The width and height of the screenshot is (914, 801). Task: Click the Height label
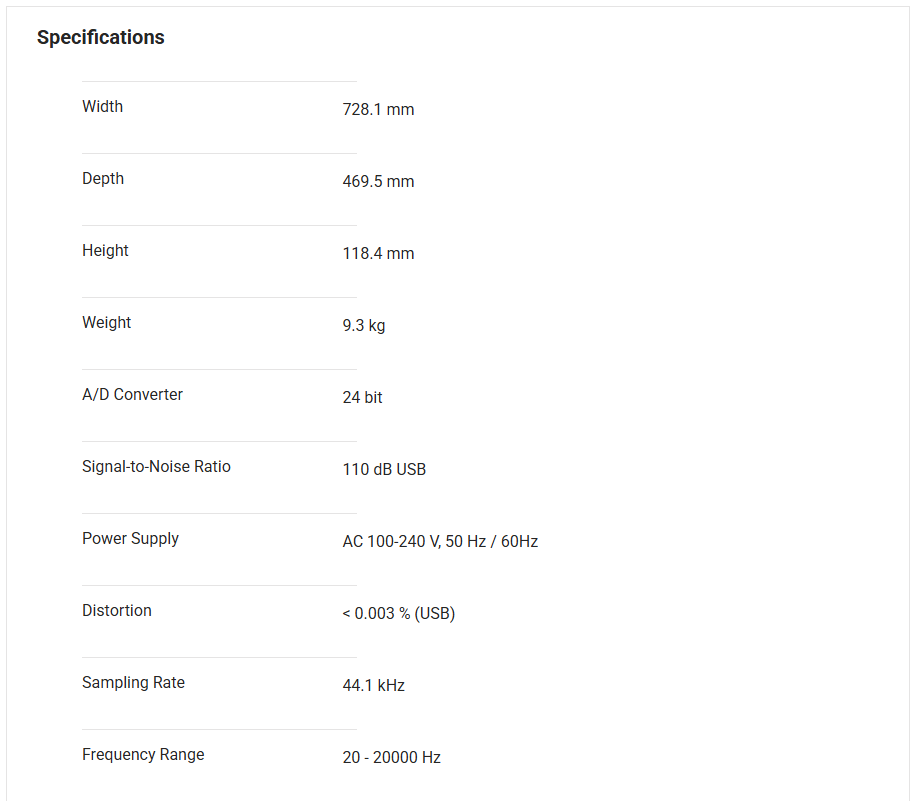coord(105,251)
